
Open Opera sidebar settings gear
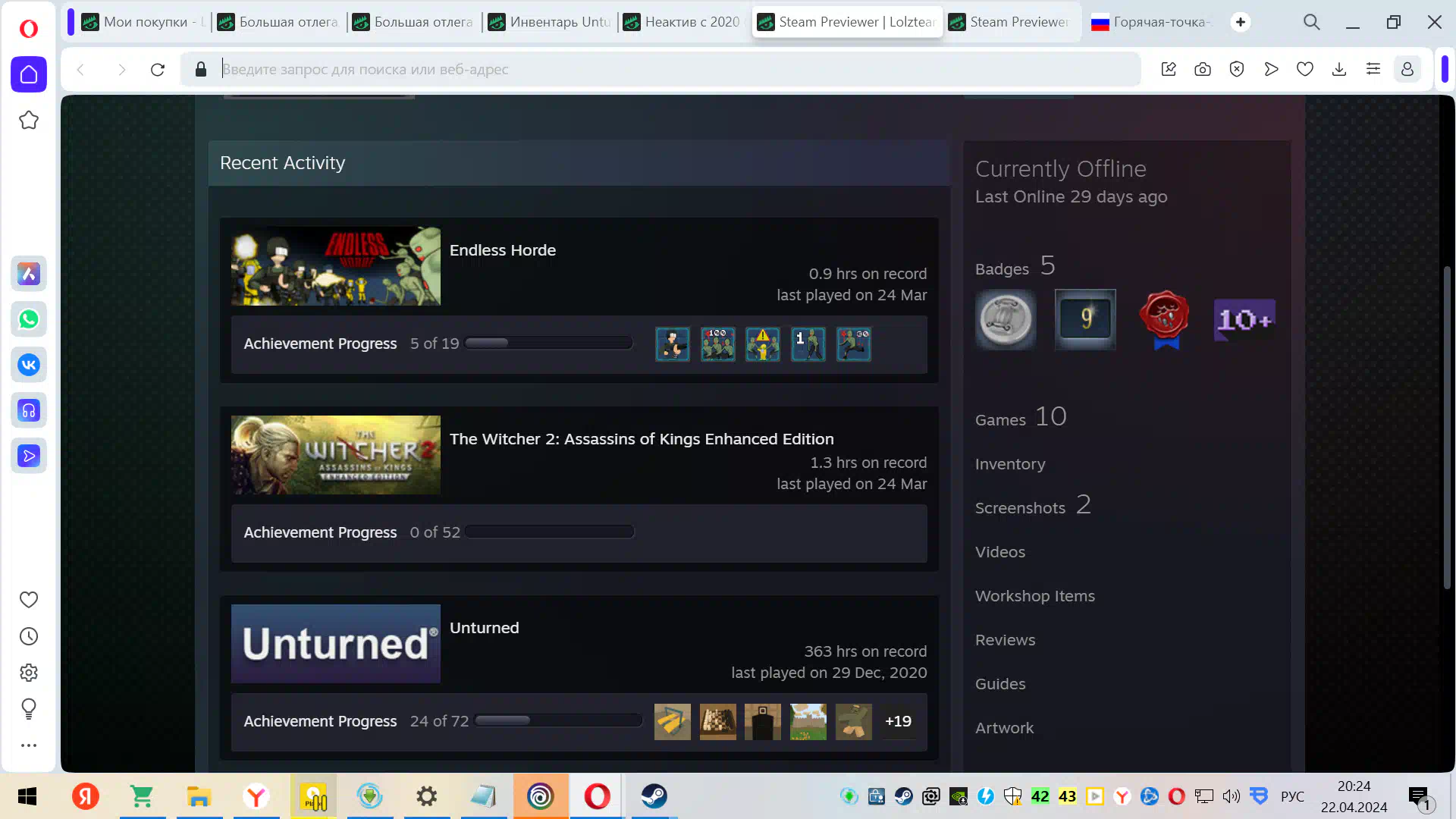point(29,673)
